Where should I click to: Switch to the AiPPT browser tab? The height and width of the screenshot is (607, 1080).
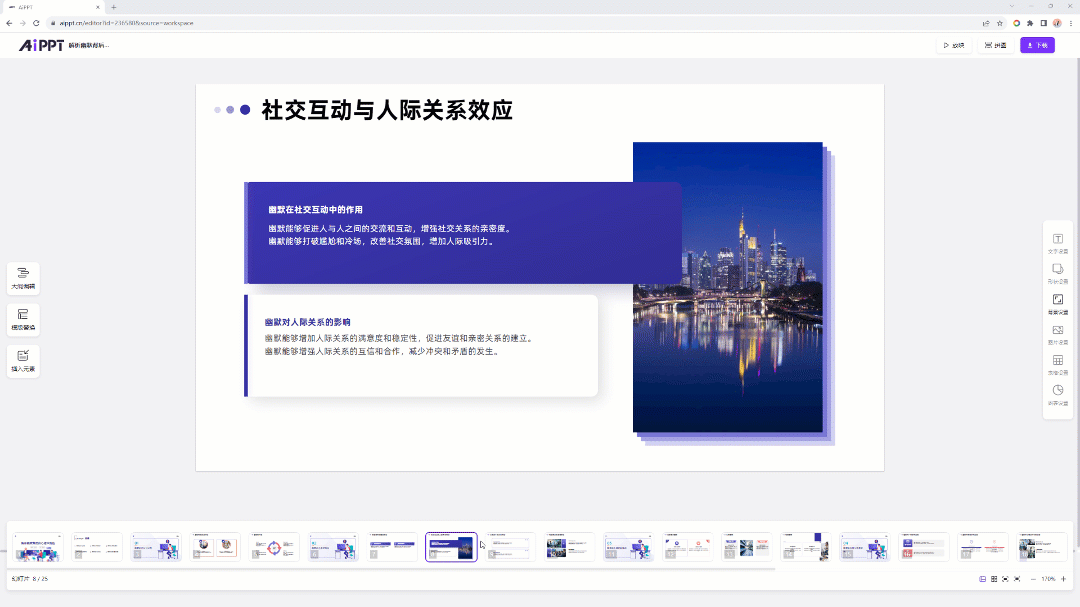point(40,6)
